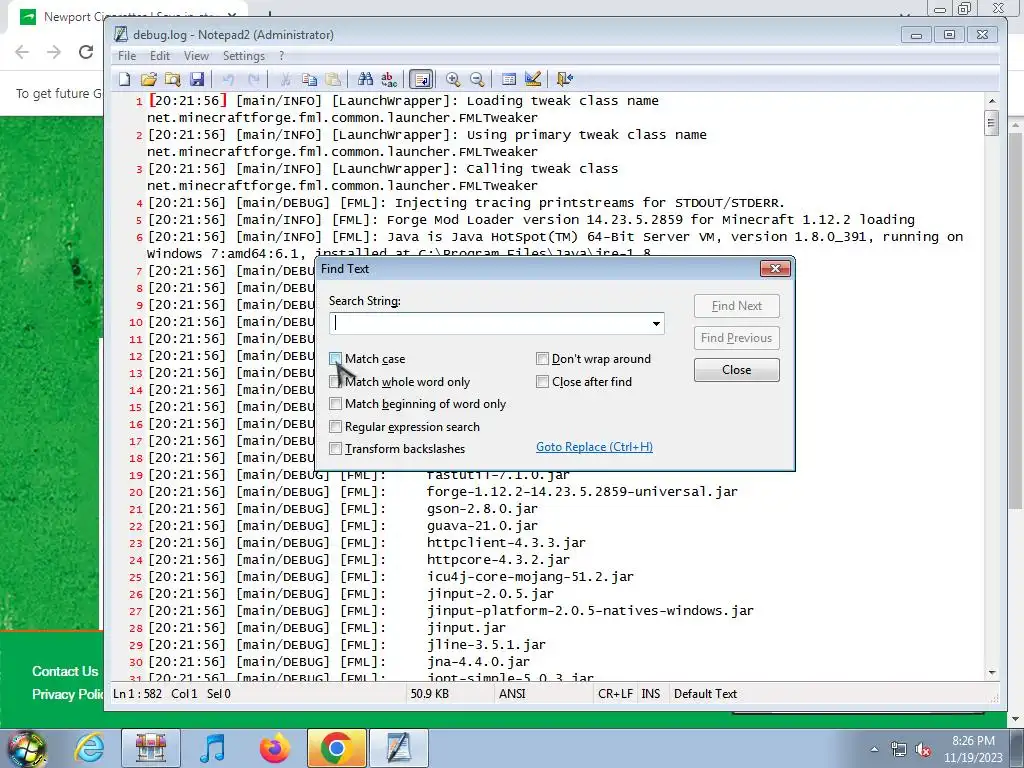Click log line 20 forge universal jar

pos(443,492)
